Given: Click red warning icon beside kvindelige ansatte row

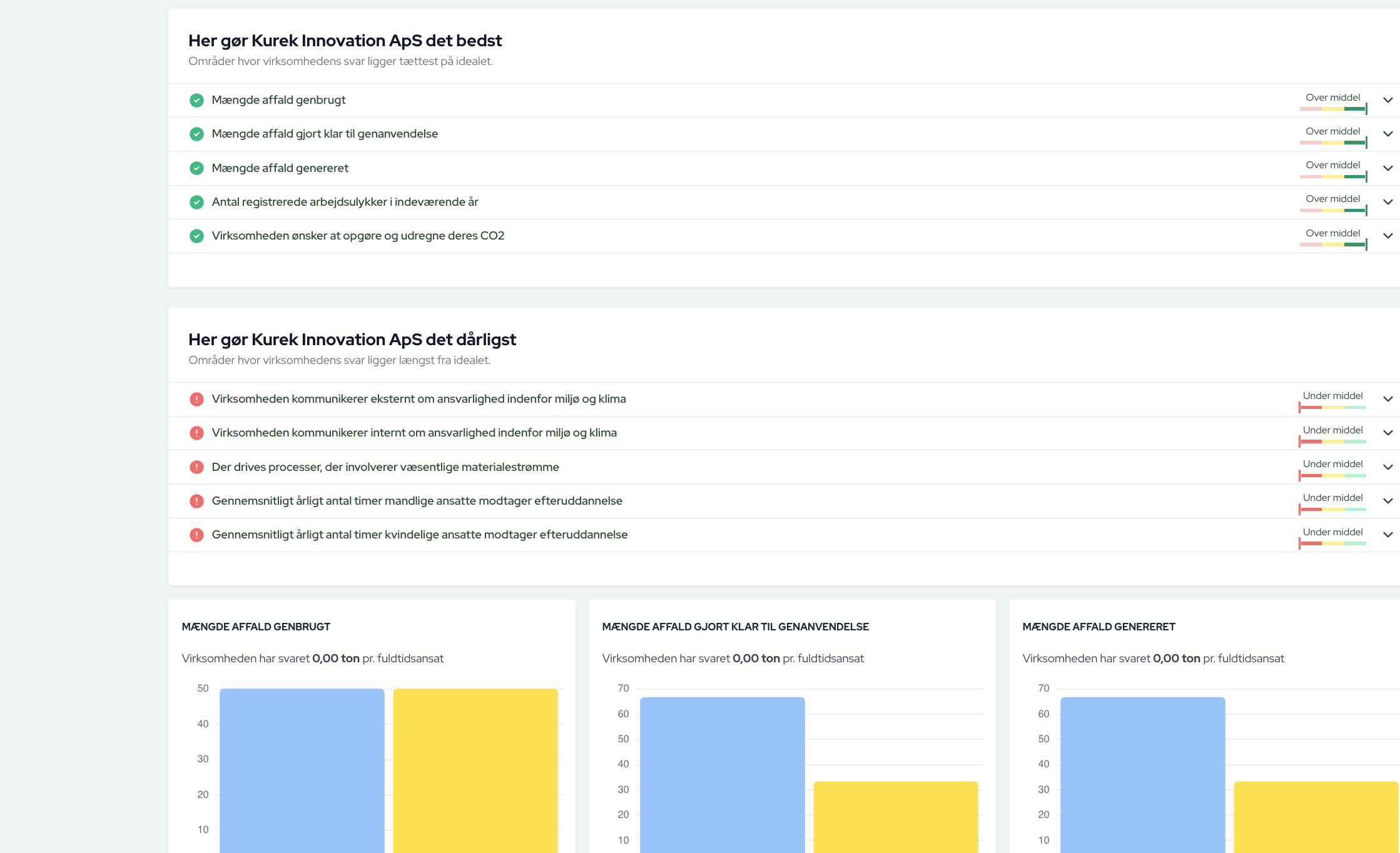Looking at the screenshot, I should (x=196, y=535).
